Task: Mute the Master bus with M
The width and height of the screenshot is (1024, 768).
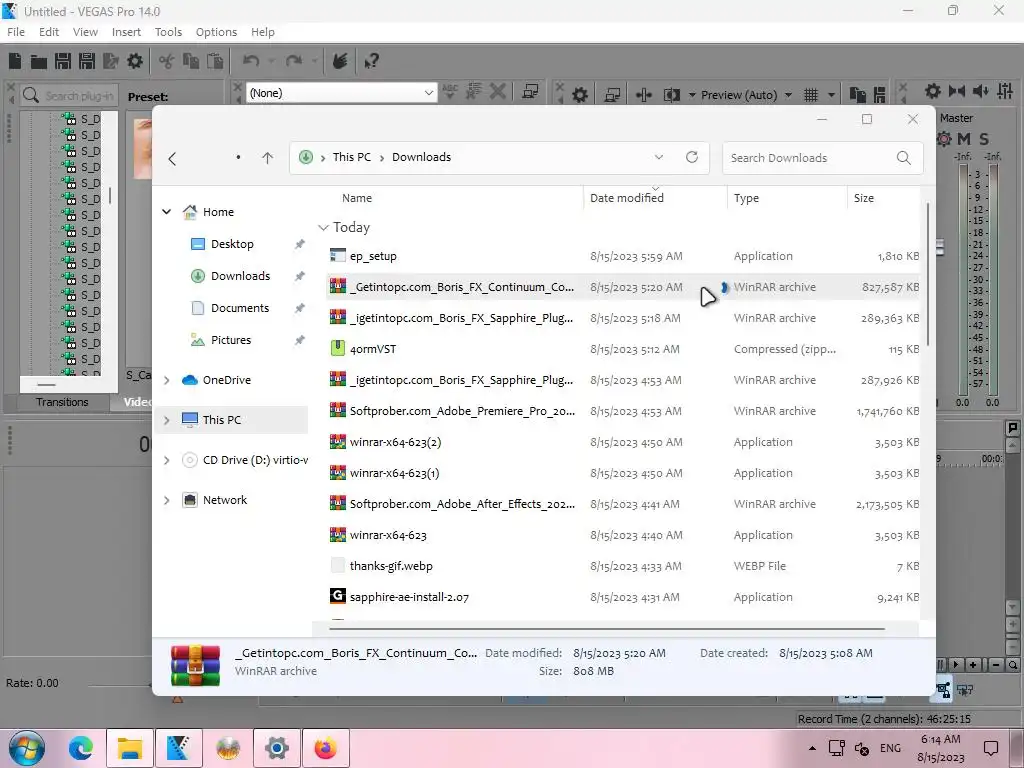Action: tap(964, 138)
